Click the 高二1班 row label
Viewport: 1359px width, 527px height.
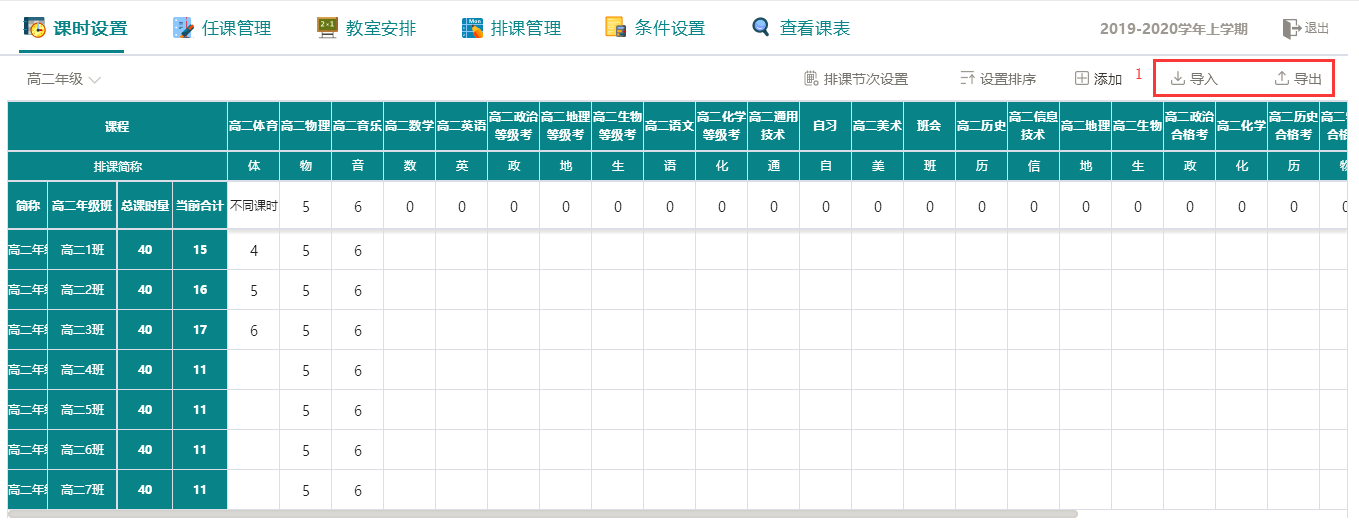(82, 250)
